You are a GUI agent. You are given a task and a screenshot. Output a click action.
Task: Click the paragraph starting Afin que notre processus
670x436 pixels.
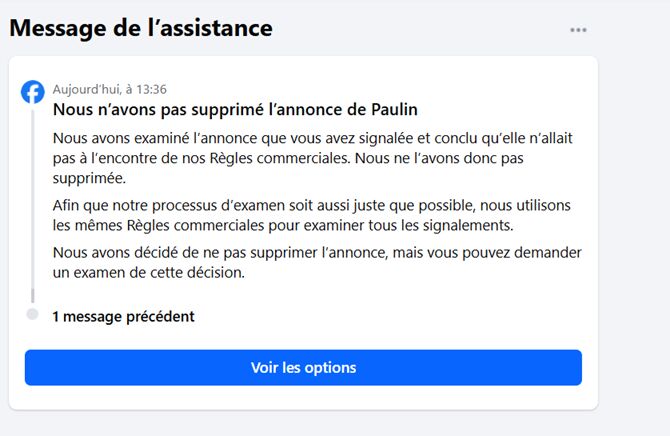coord(311,215)
